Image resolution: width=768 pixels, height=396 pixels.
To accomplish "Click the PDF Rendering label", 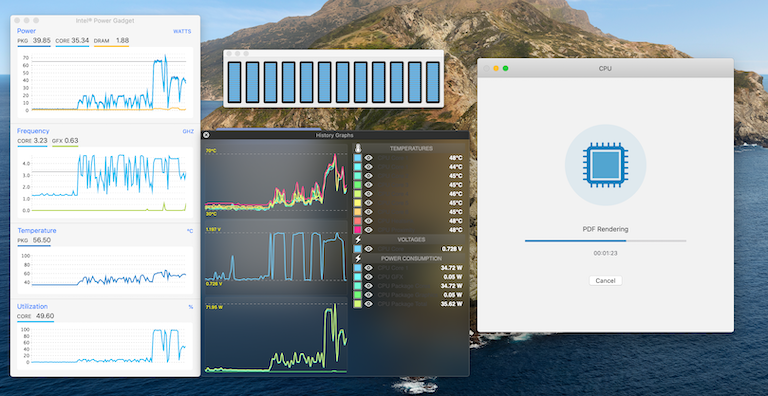I will [x=605, y=229].
